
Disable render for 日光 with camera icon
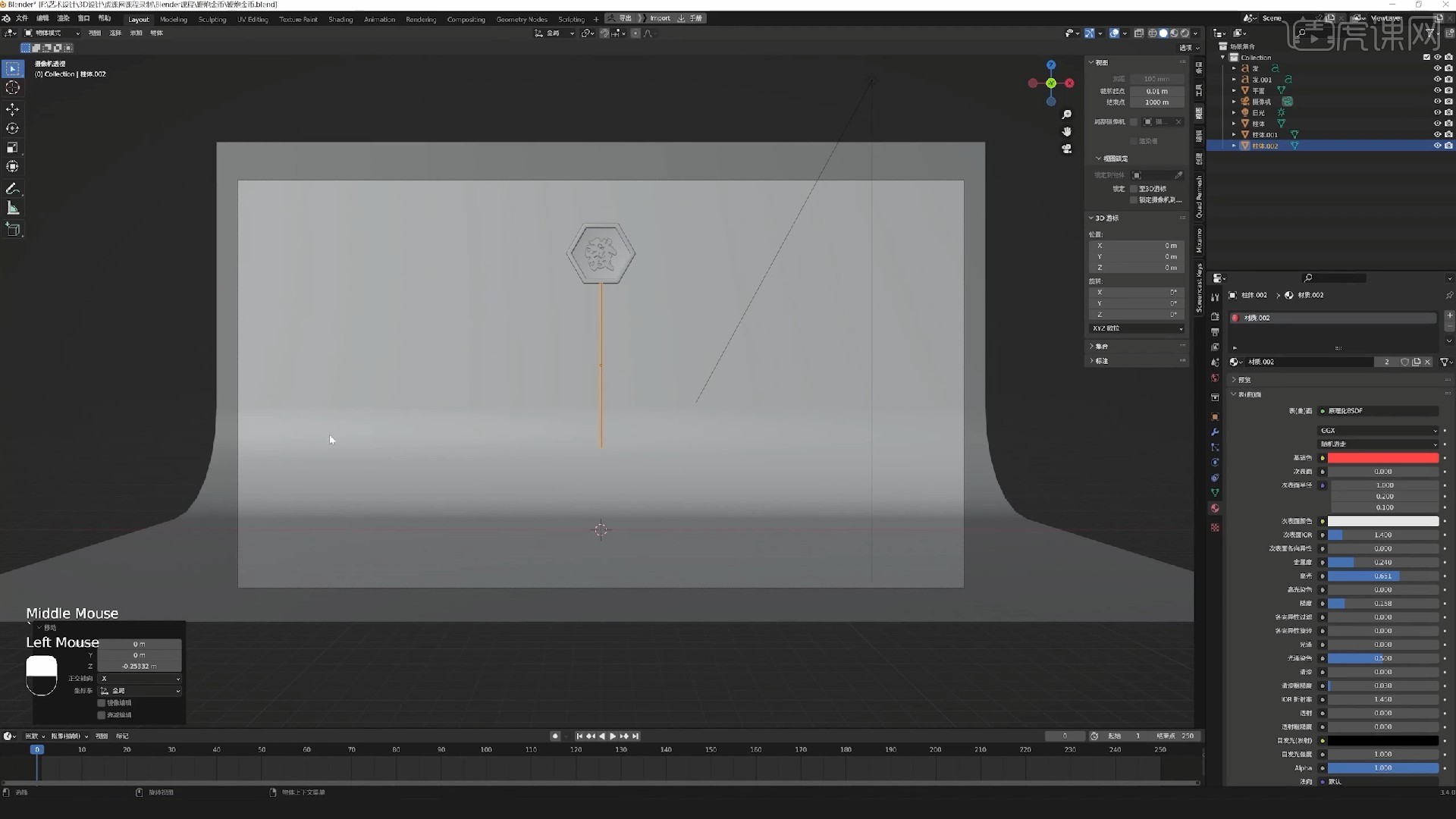(x=1448, y=112)
